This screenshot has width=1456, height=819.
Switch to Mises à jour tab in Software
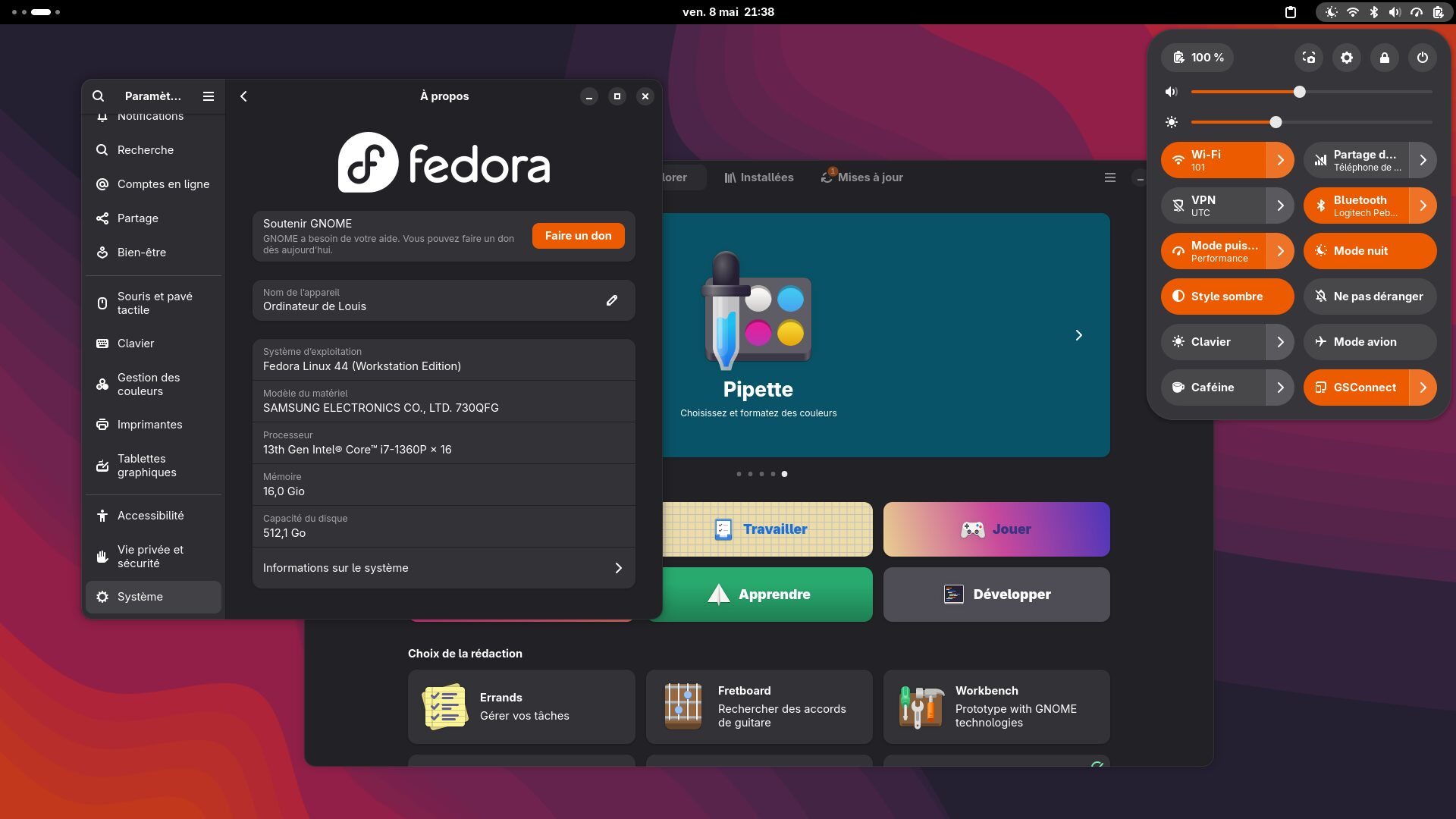pos(862,177)
